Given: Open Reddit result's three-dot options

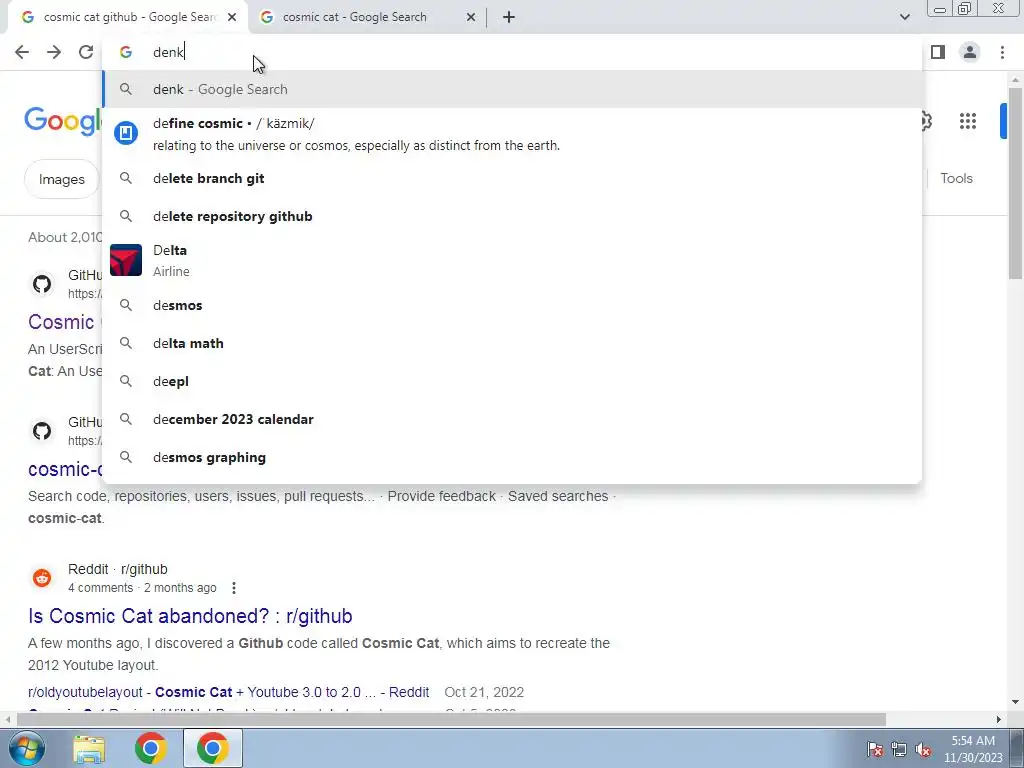Looking at the screenshot, I should pyautogui.click(x=234, y=588).
